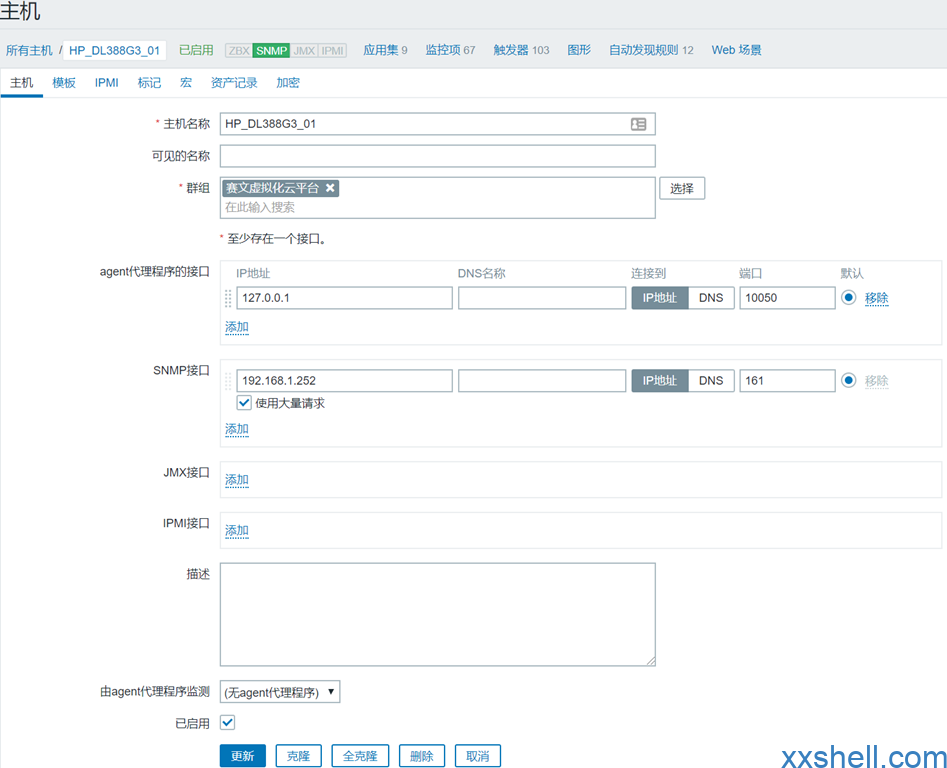This screenshot has width=947, height=768.
Task: Select DNS for SNMP interface connection
Action: [711, 381]
